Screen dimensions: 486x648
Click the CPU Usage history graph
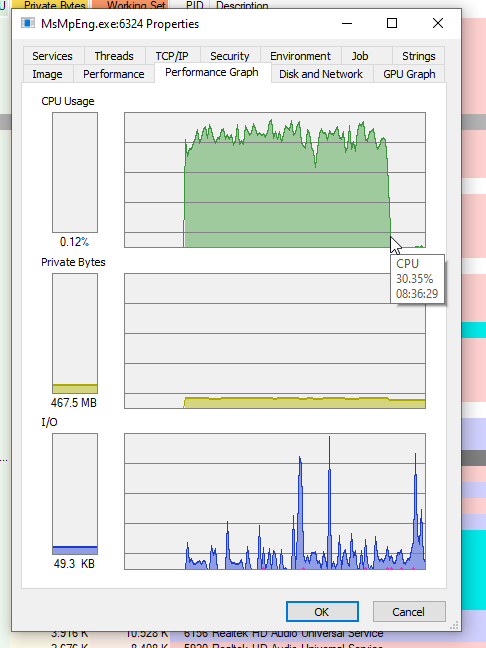[x=275, y=180]
